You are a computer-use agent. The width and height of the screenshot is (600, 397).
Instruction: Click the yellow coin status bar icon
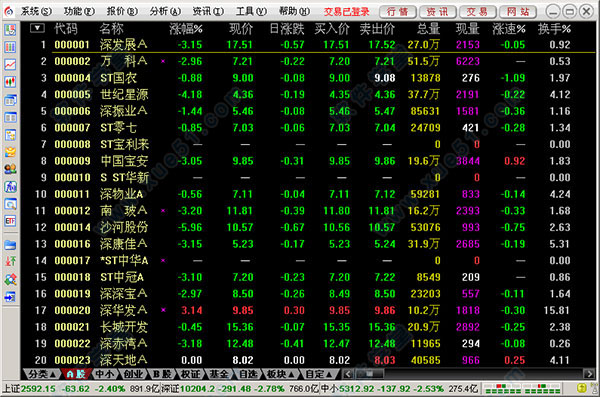(x=582, y=388)
